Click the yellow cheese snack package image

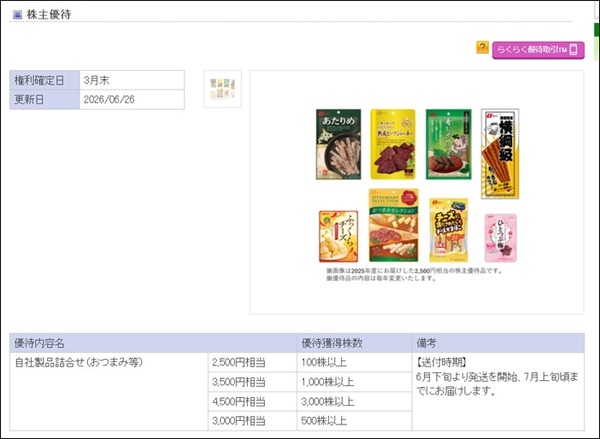(448, 230)
